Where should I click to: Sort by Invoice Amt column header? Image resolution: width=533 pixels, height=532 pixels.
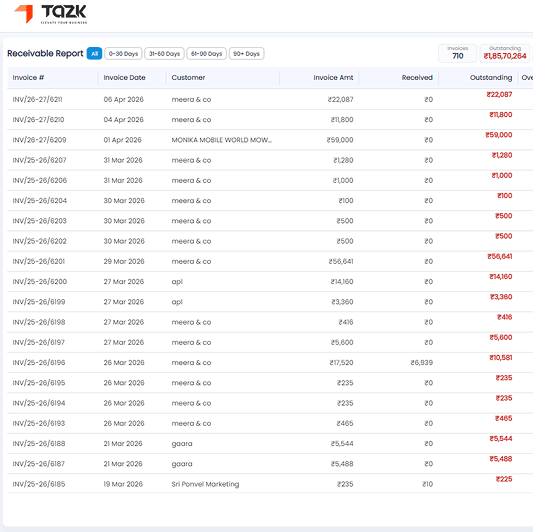[333, 78]
